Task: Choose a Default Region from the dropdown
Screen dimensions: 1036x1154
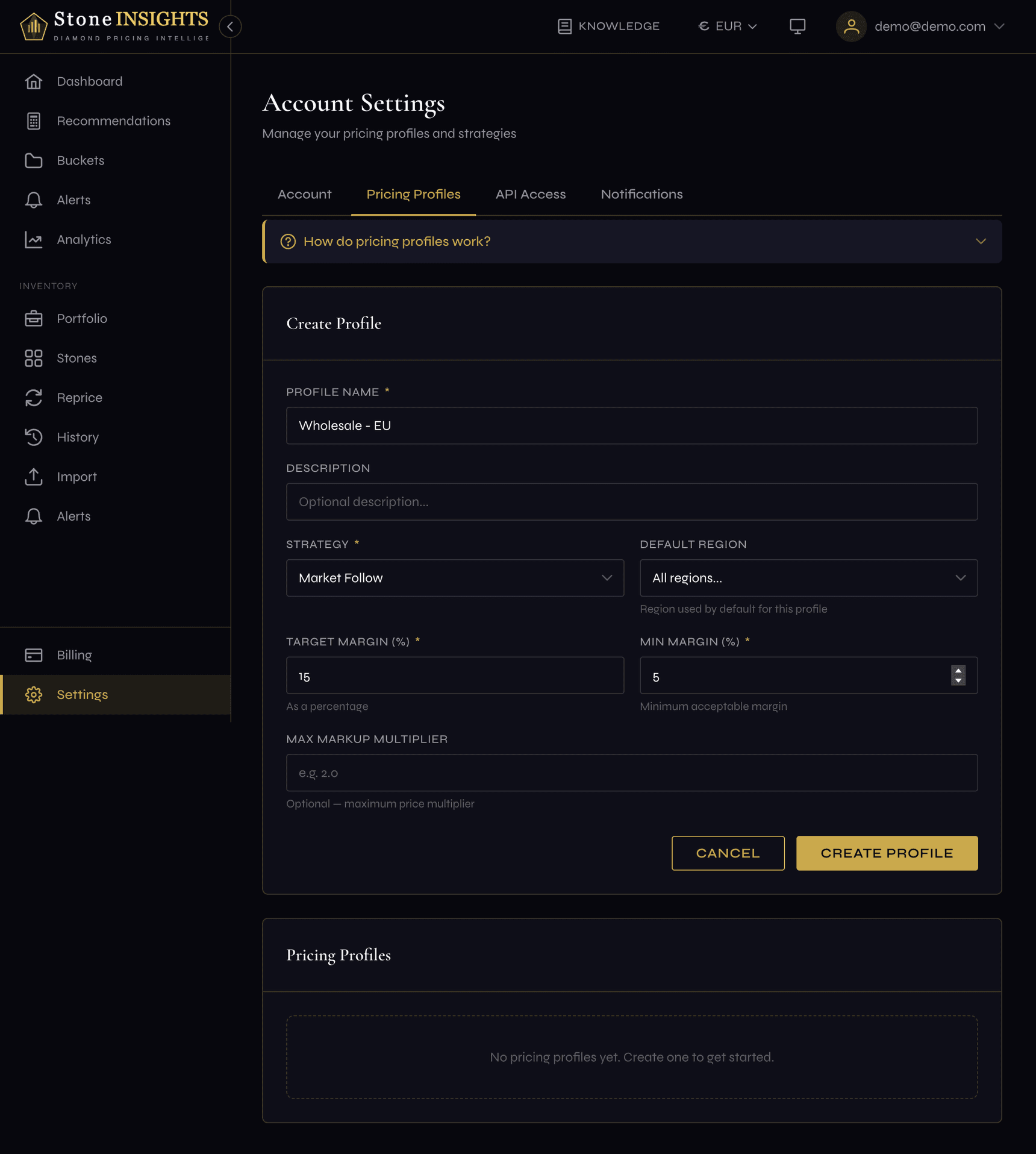Action: [808, 577]
